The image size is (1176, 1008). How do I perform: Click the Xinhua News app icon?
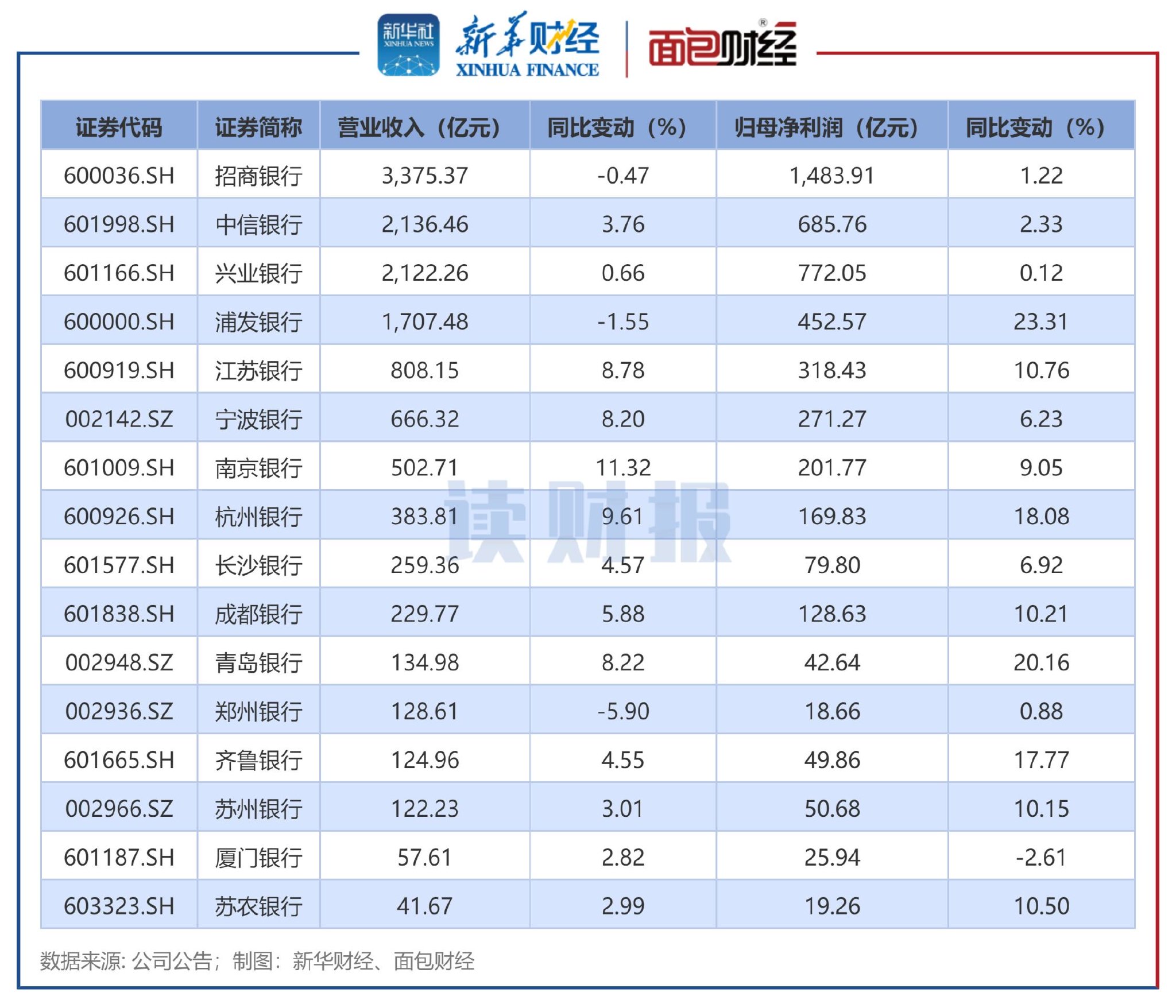tap(409, 43)
